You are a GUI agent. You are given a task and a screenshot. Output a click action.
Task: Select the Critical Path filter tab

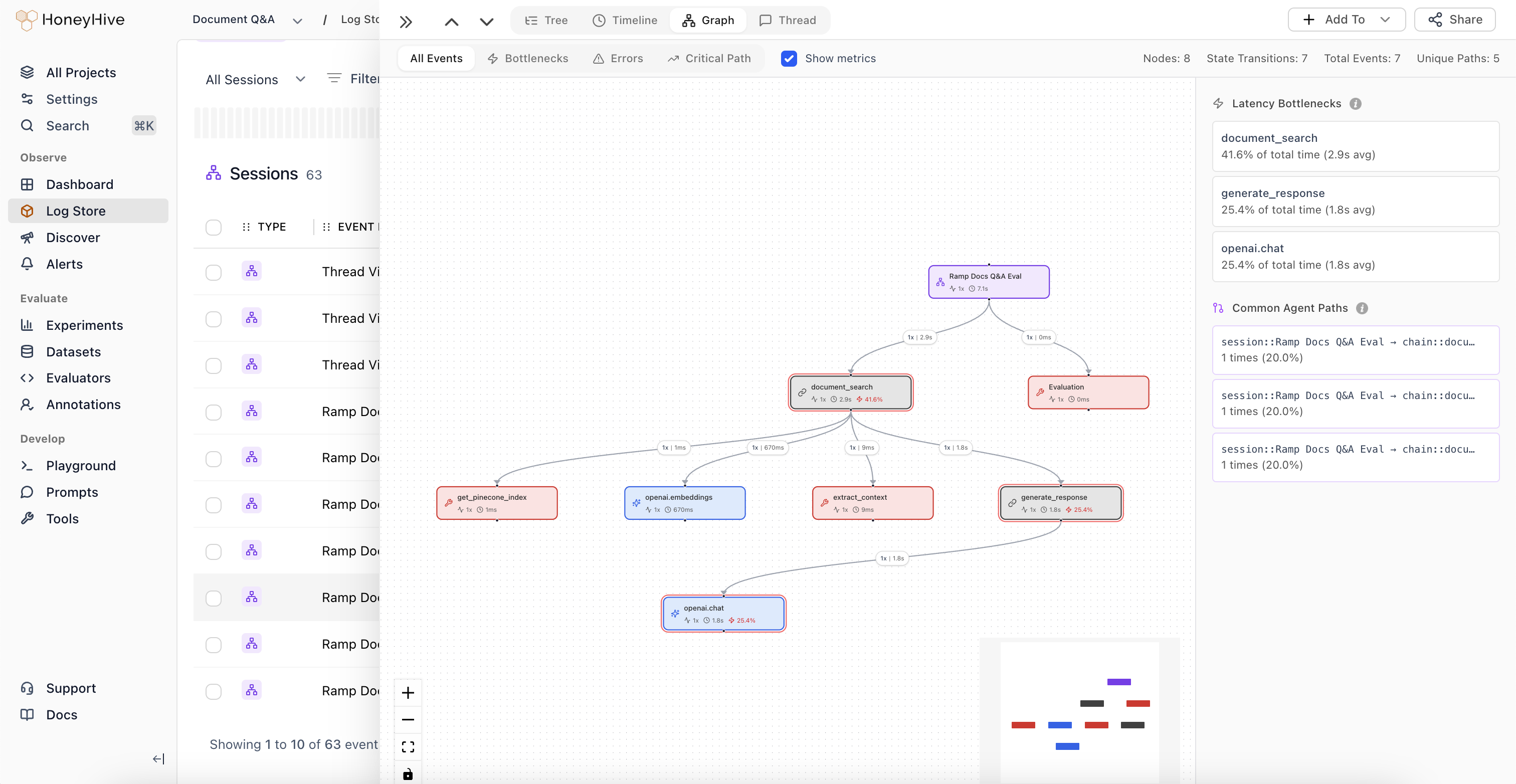[709, 58]
